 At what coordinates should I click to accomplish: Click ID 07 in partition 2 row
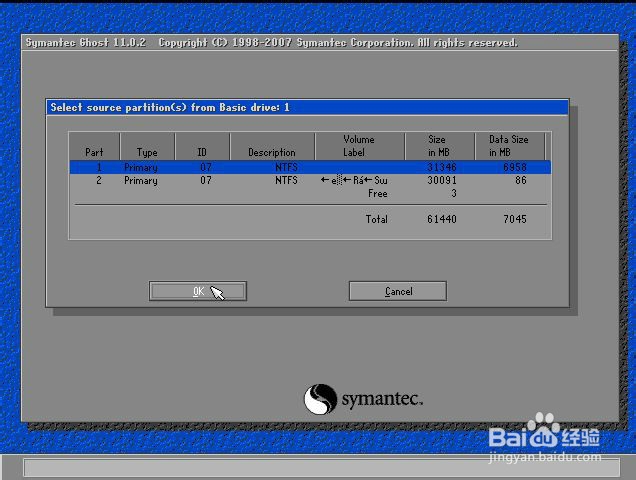point(206,180)
